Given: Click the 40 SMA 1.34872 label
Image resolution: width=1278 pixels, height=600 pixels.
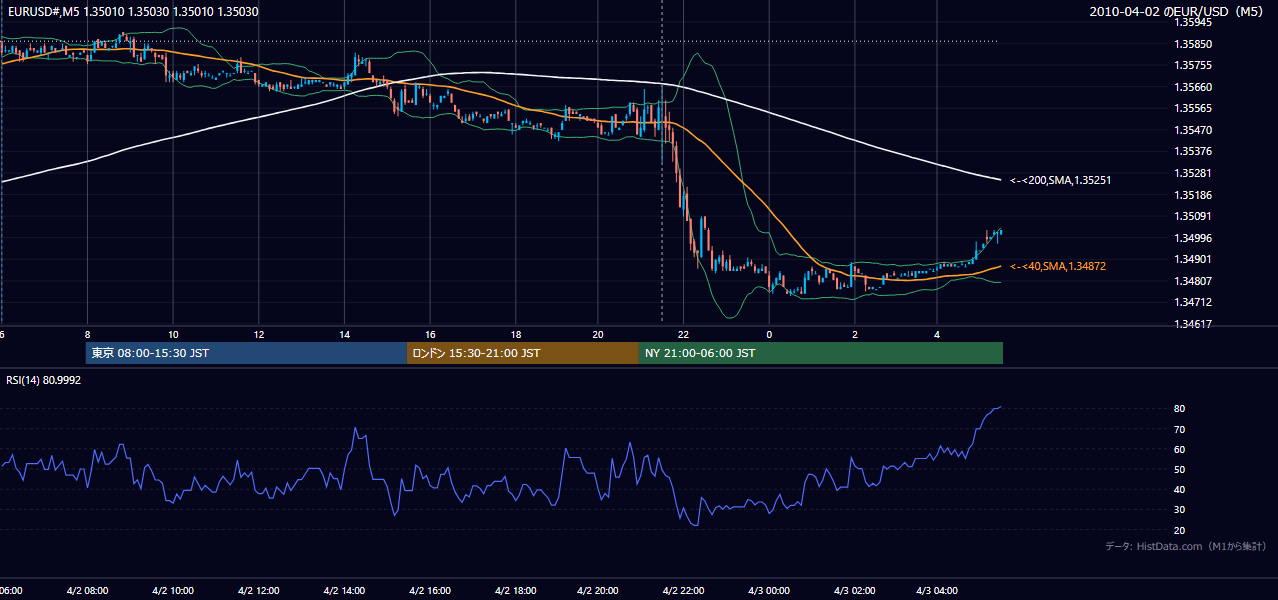Looking at the screenshot, I should [1057, 267].
